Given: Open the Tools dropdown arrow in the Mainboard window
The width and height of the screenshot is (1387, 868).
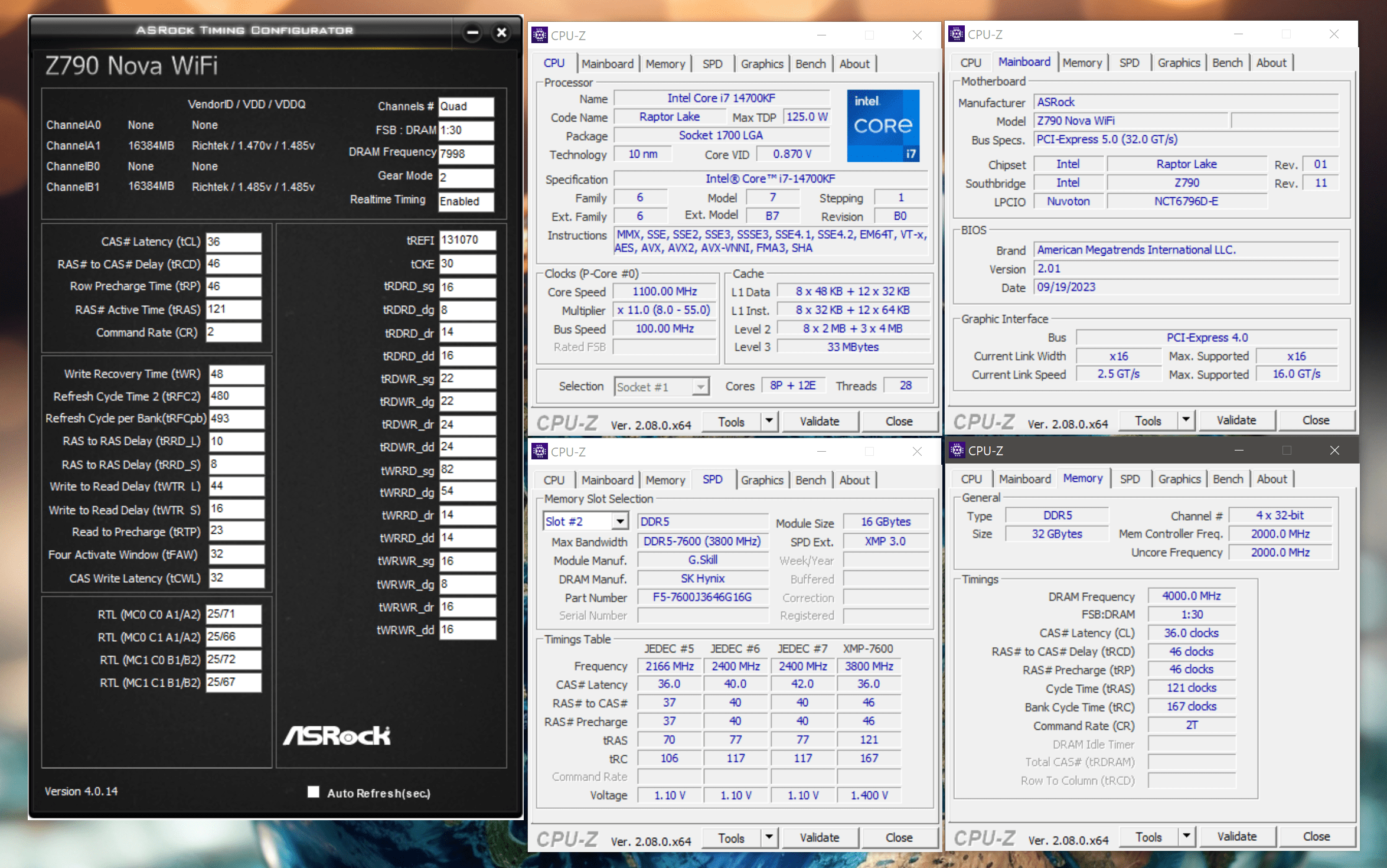Looking at the screenshot, I should coord(1186,420).
